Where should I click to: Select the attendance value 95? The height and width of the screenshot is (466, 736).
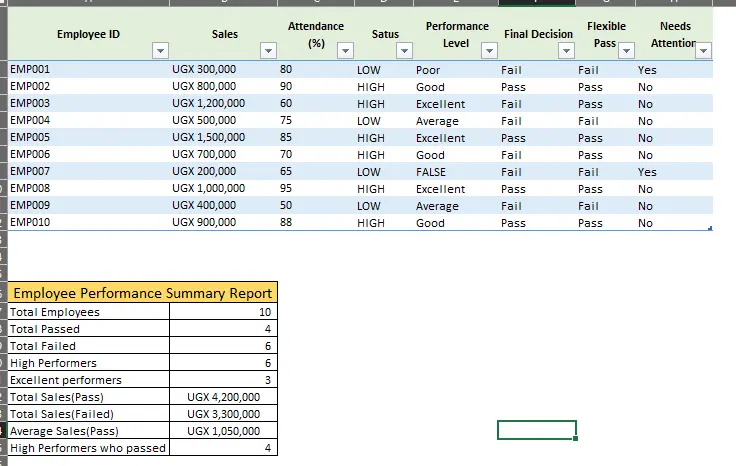tap(316, 188)
